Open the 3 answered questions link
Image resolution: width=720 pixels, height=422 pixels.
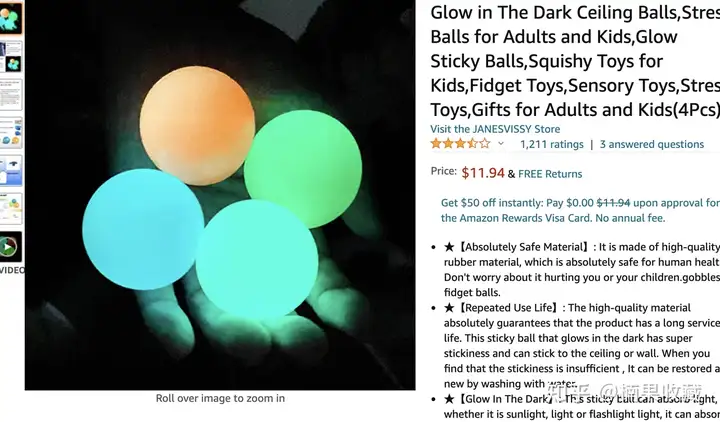tap(652, 144)
